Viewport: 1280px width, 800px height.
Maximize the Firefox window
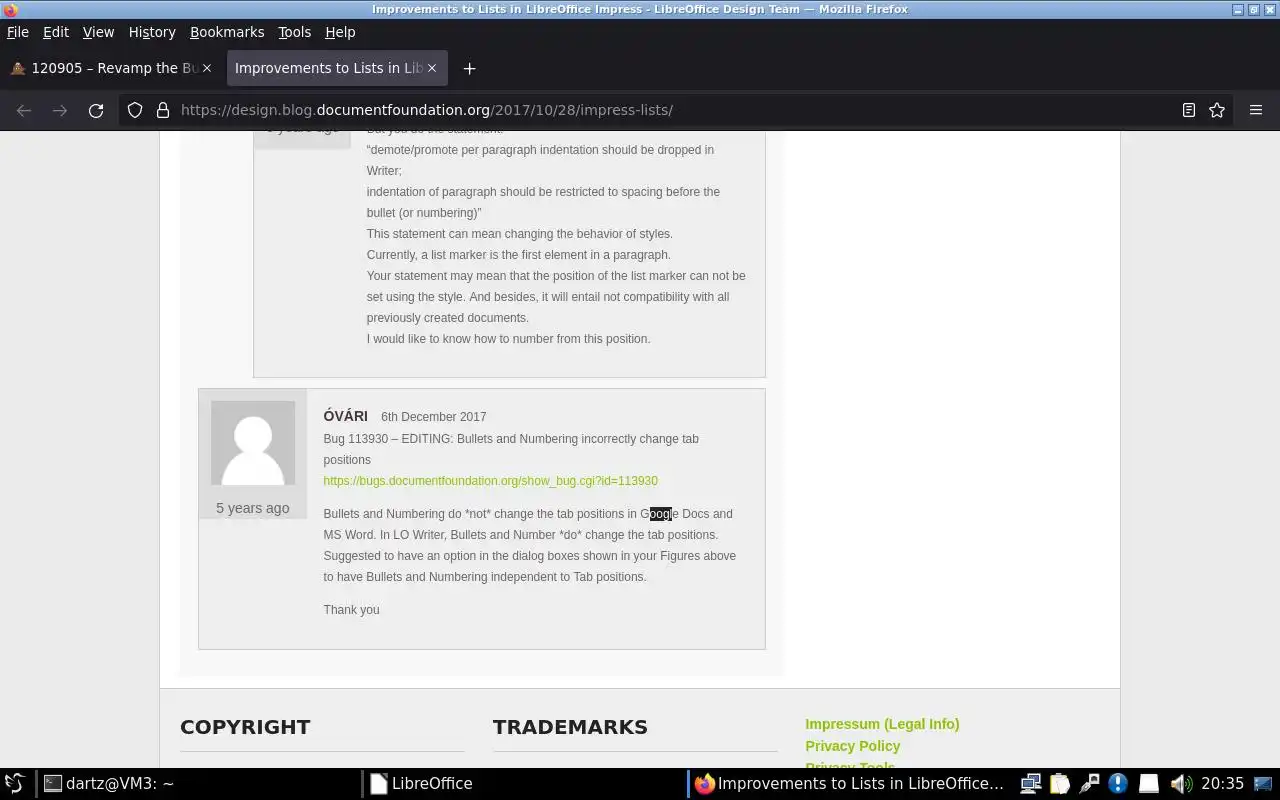[1254, 9]
